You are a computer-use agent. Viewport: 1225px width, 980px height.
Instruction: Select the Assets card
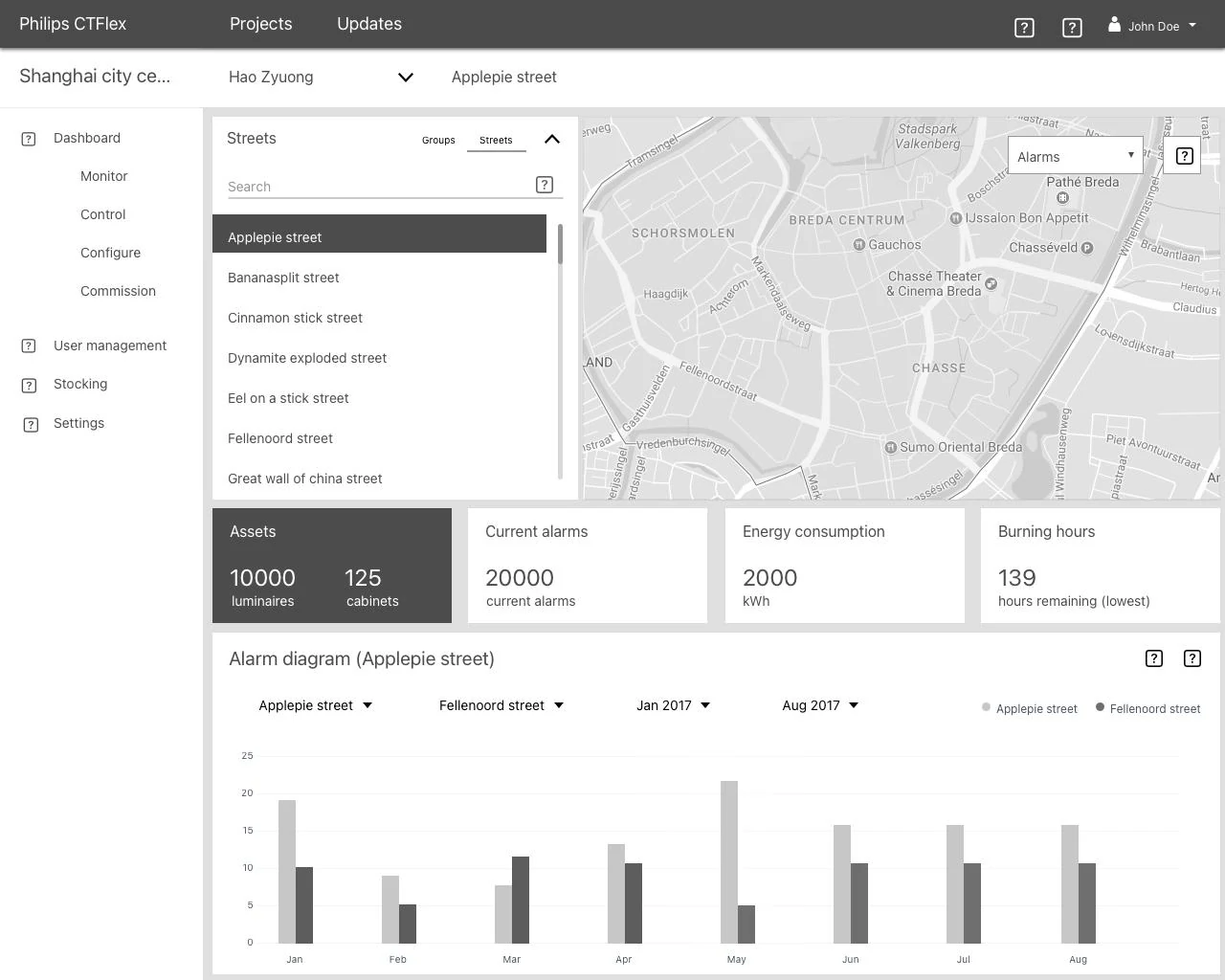(332, 566)
